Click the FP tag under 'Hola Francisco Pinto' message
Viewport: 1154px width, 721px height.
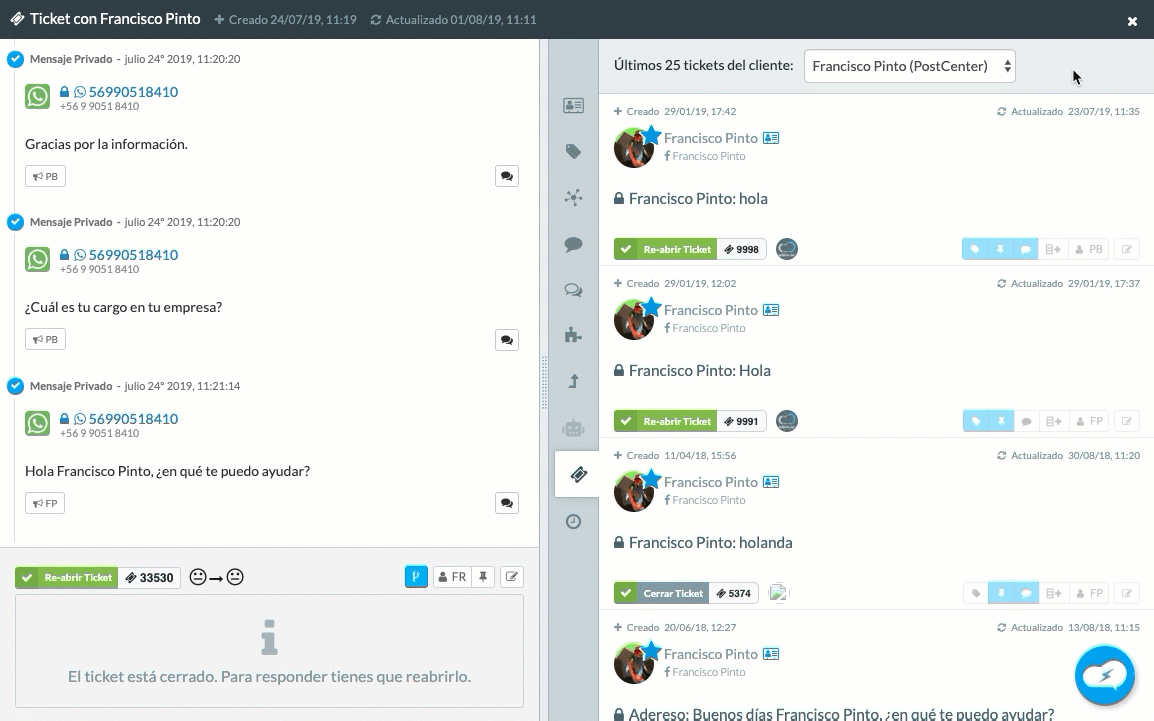45,503
